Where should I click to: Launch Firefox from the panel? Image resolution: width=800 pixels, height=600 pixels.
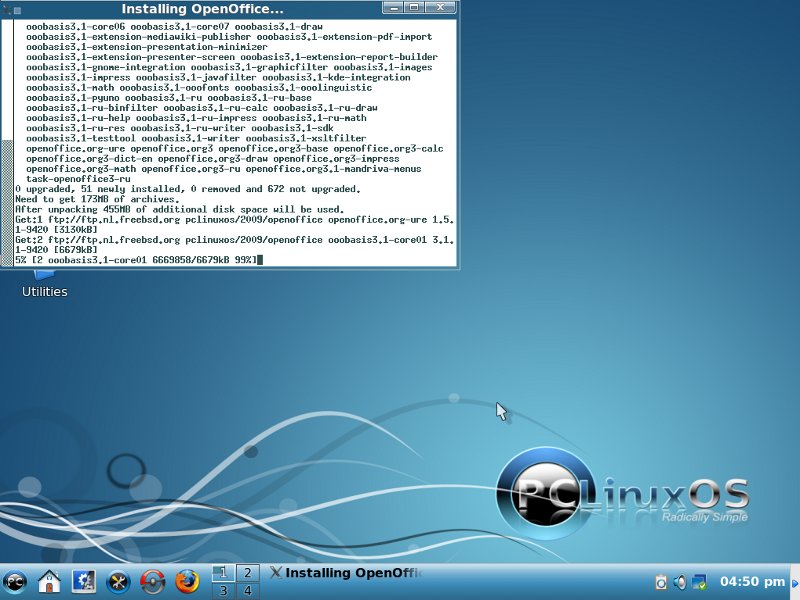pyautogui.click(x=187, y=581)
